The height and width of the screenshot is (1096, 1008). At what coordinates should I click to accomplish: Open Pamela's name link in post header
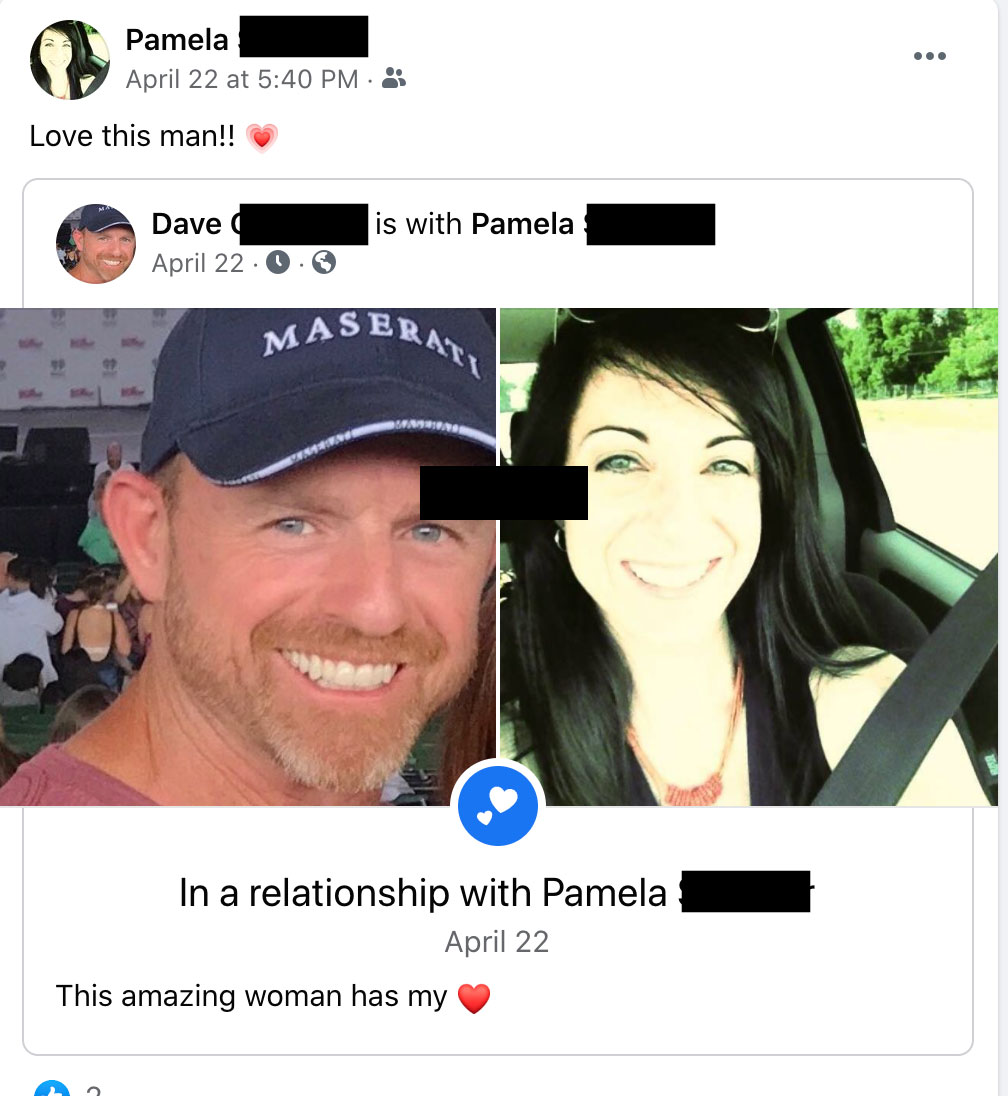coord(246,39)
